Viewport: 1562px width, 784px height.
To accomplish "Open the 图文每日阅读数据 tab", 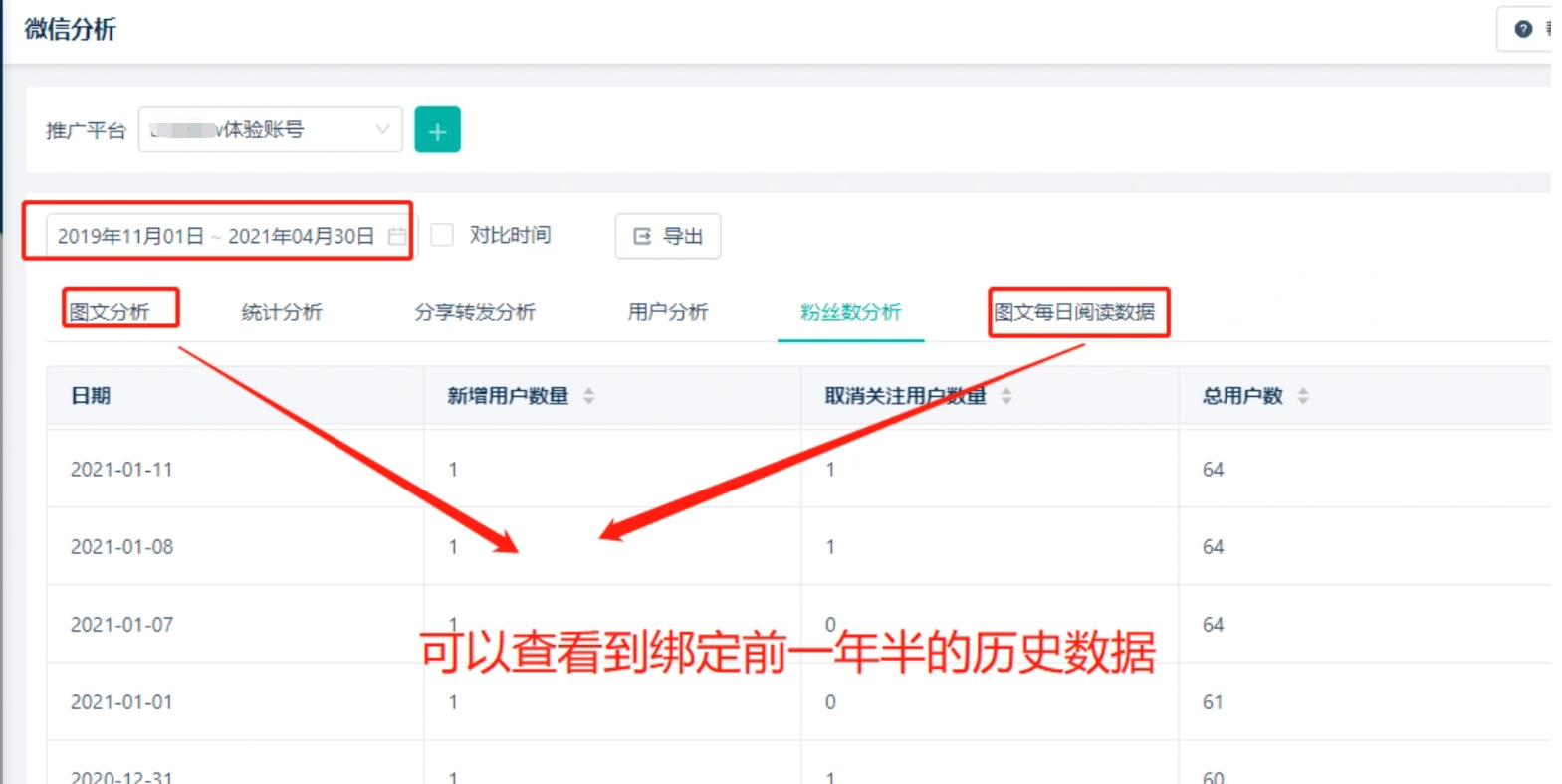I will [1074, 312].
